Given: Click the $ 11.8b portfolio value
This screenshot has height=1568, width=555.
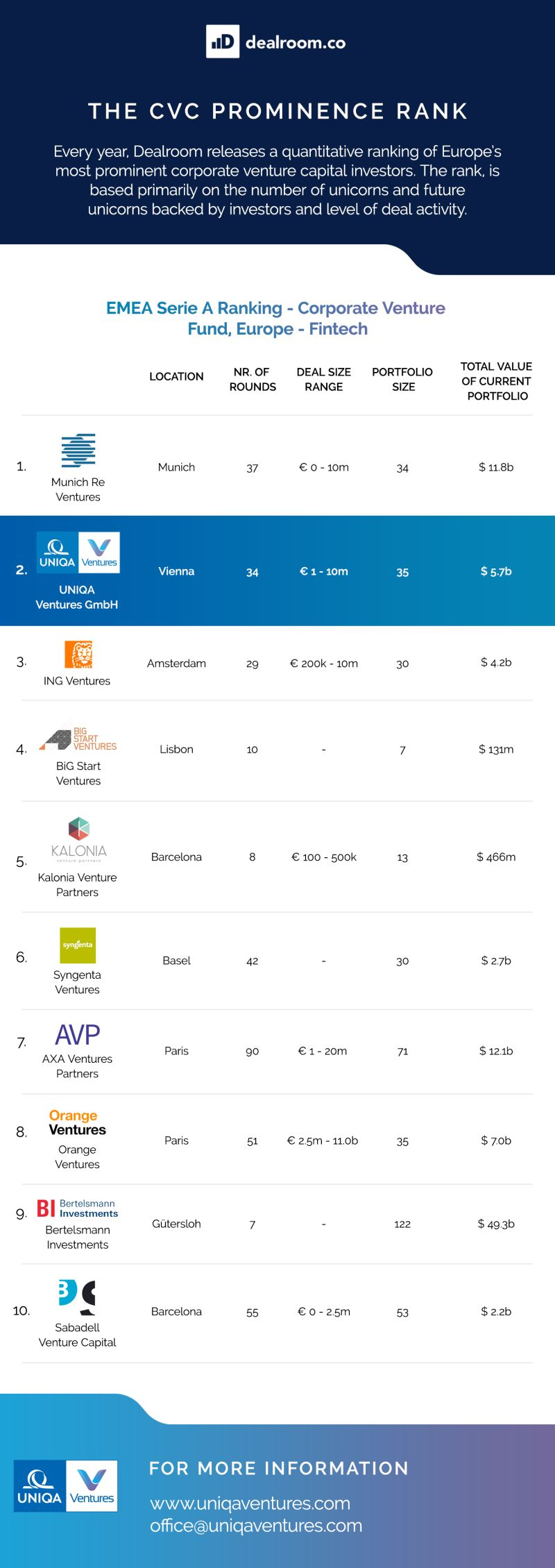Looking at the screenshot, I should [x=496, y=467].
